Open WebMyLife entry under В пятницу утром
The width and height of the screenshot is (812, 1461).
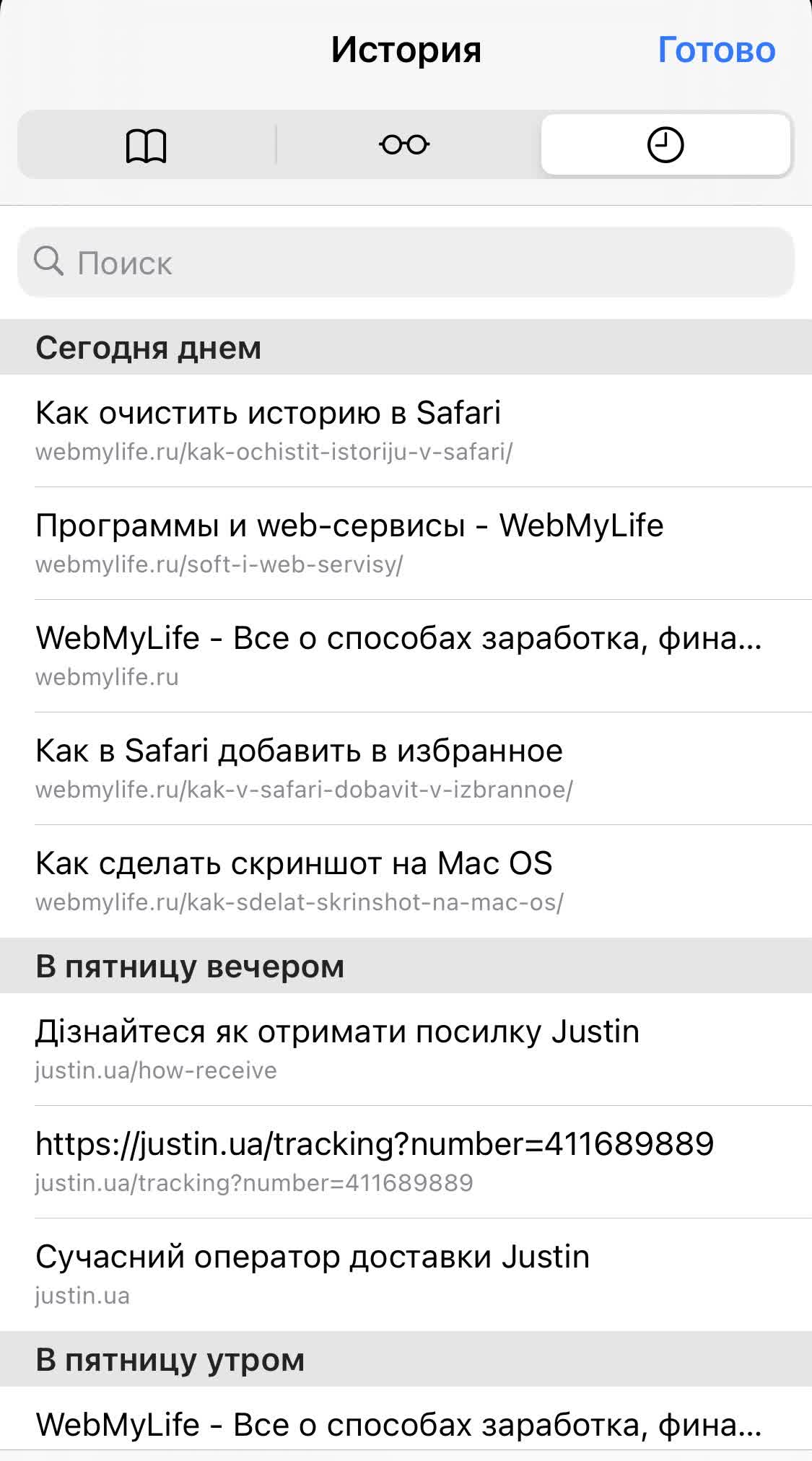[398, 1425]
